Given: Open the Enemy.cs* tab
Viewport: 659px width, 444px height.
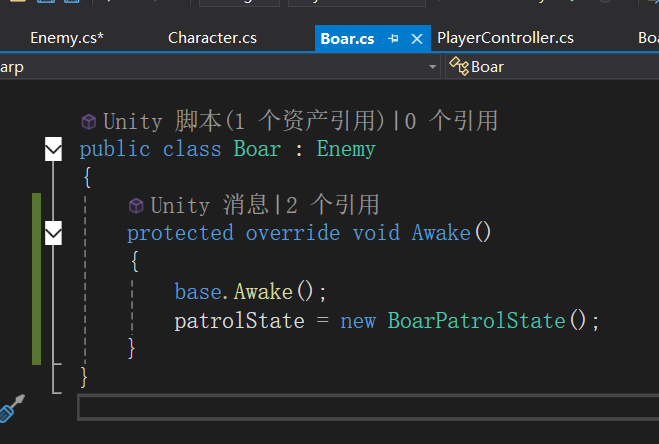Looking at the screenshot, I should point(66,38).
